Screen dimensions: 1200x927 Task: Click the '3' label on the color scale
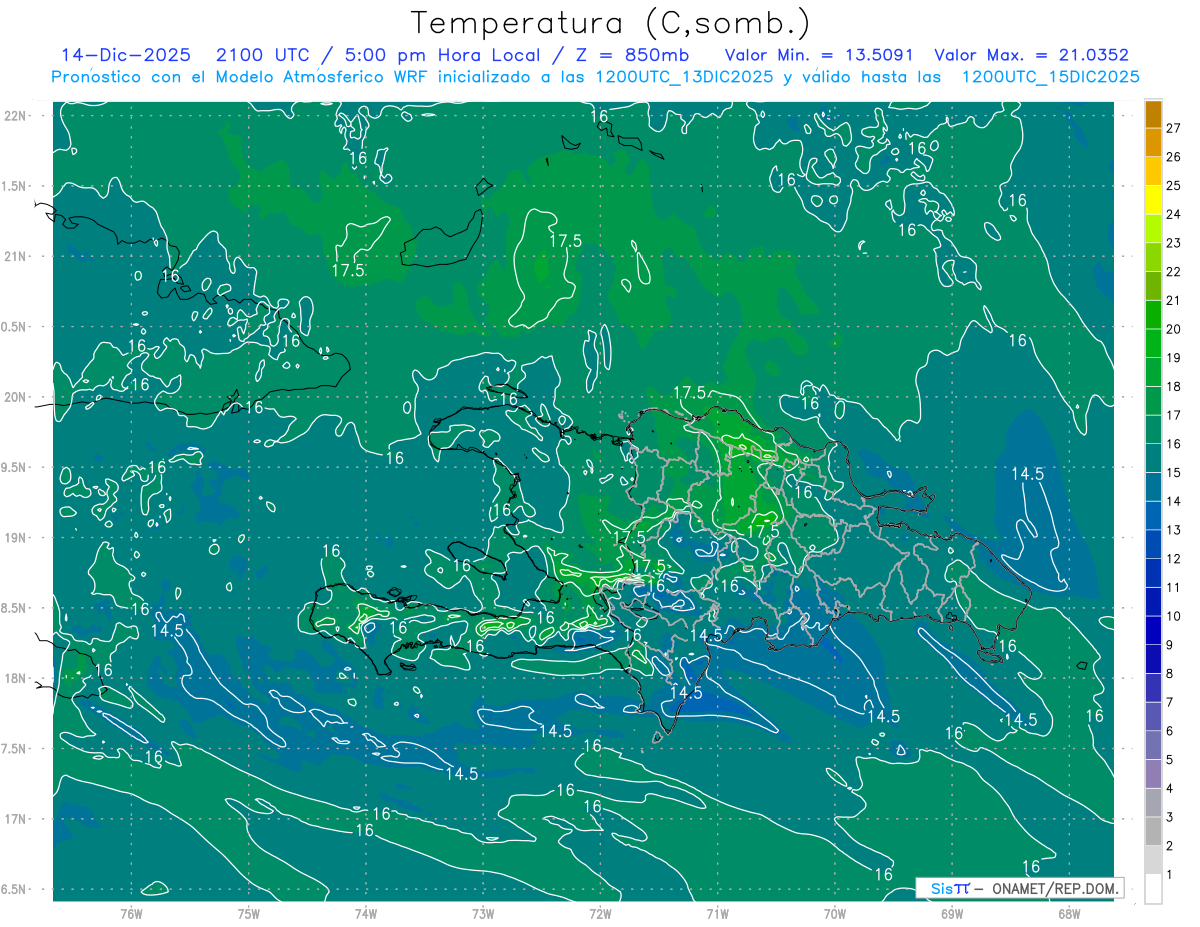tap(1170, 817)
